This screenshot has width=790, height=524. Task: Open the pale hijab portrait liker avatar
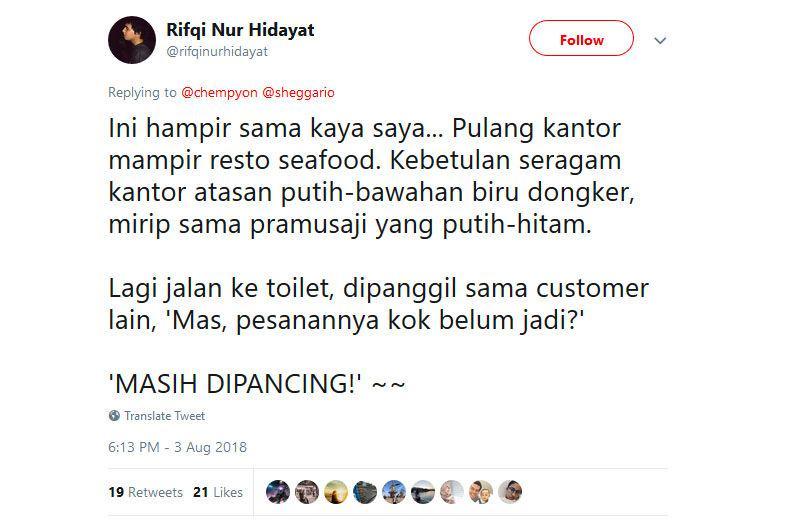452,492
